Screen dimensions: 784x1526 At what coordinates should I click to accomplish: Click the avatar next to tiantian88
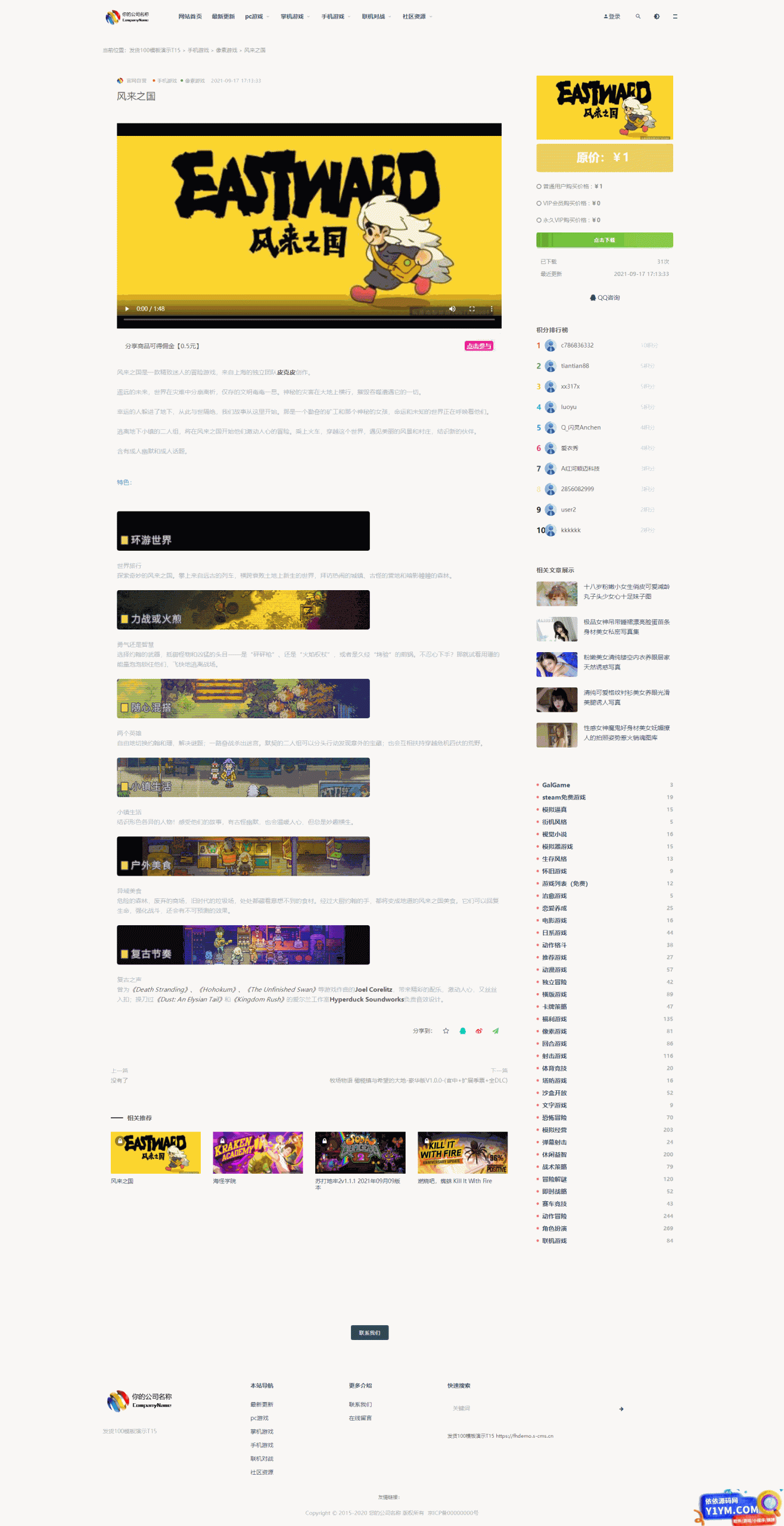pos(550,366)
